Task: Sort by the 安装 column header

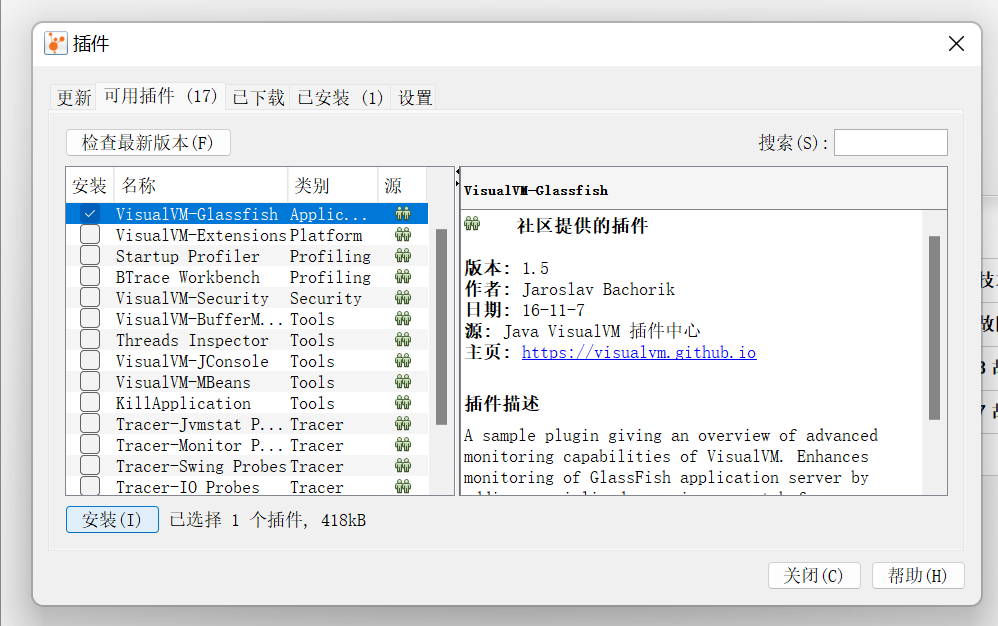Action: 90,185
